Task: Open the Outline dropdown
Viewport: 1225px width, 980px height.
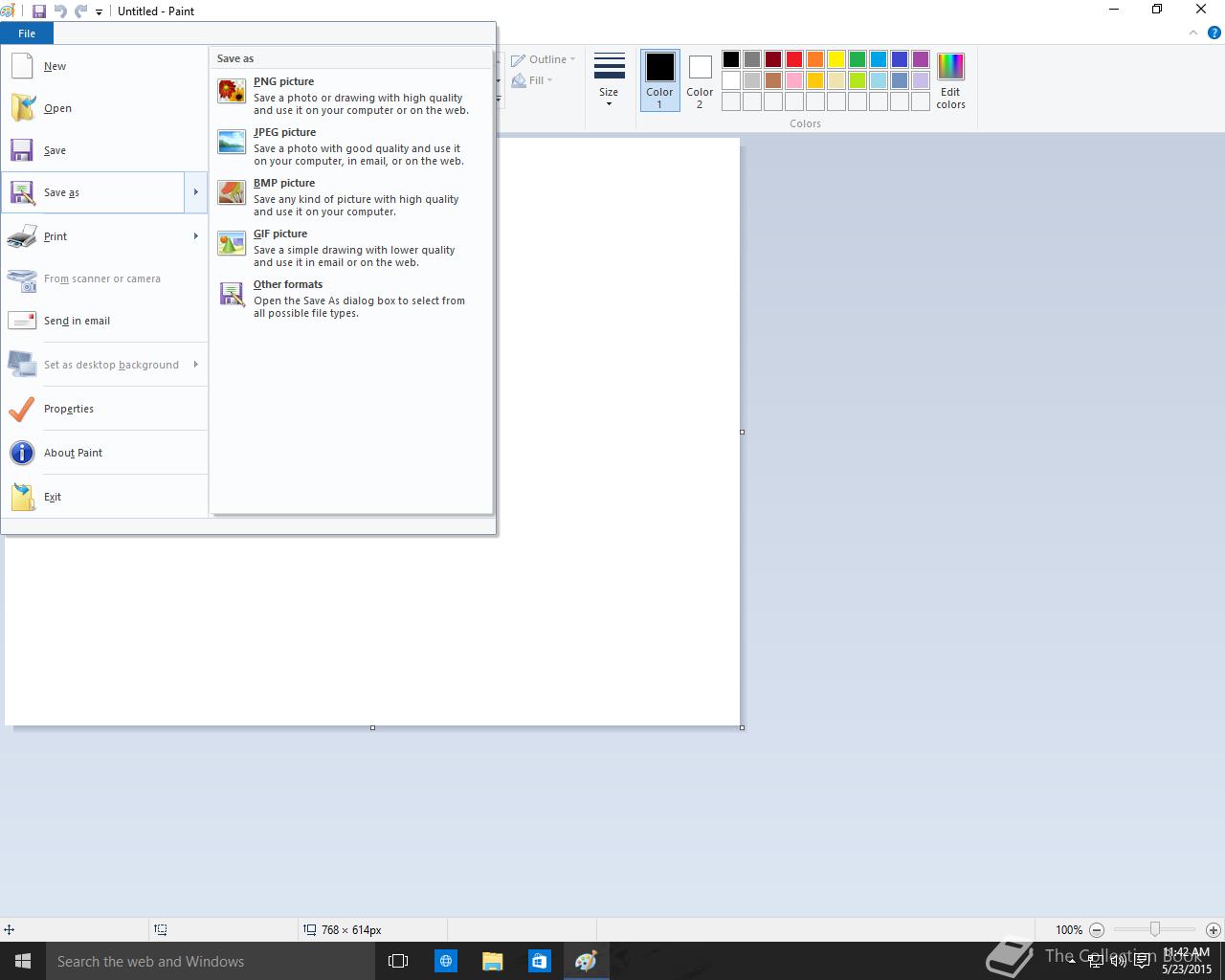Action: (x=543, y=59)
